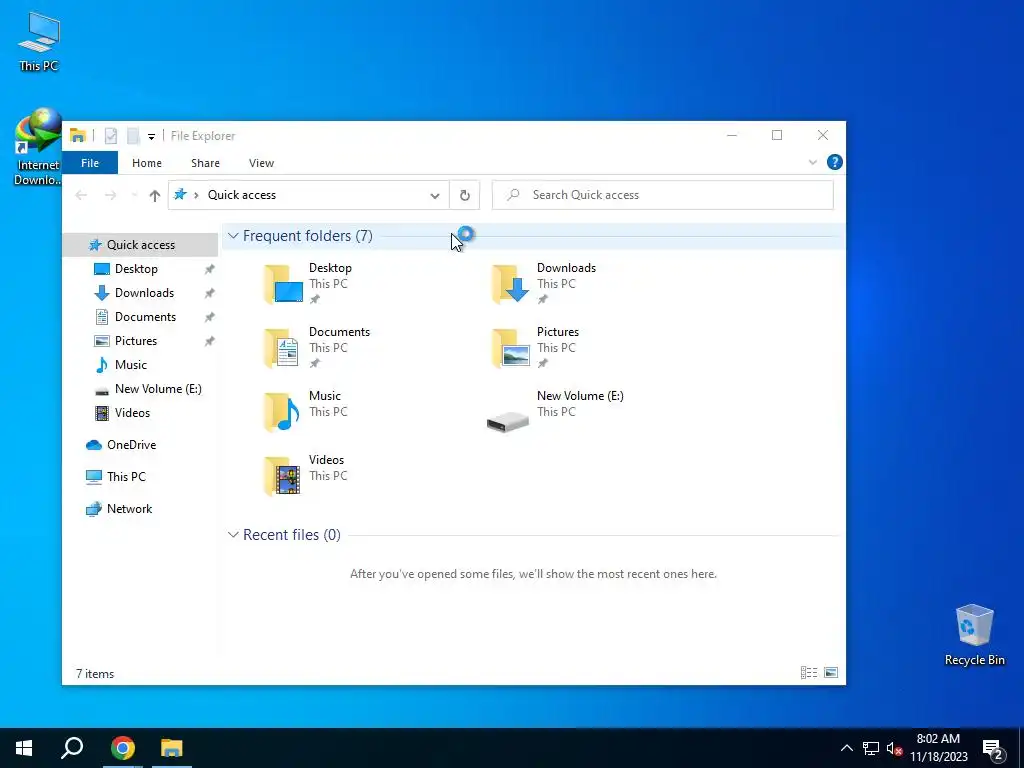Click the Search Quick access field
This screenshot has width=1024, height=768.
(663, 195)
